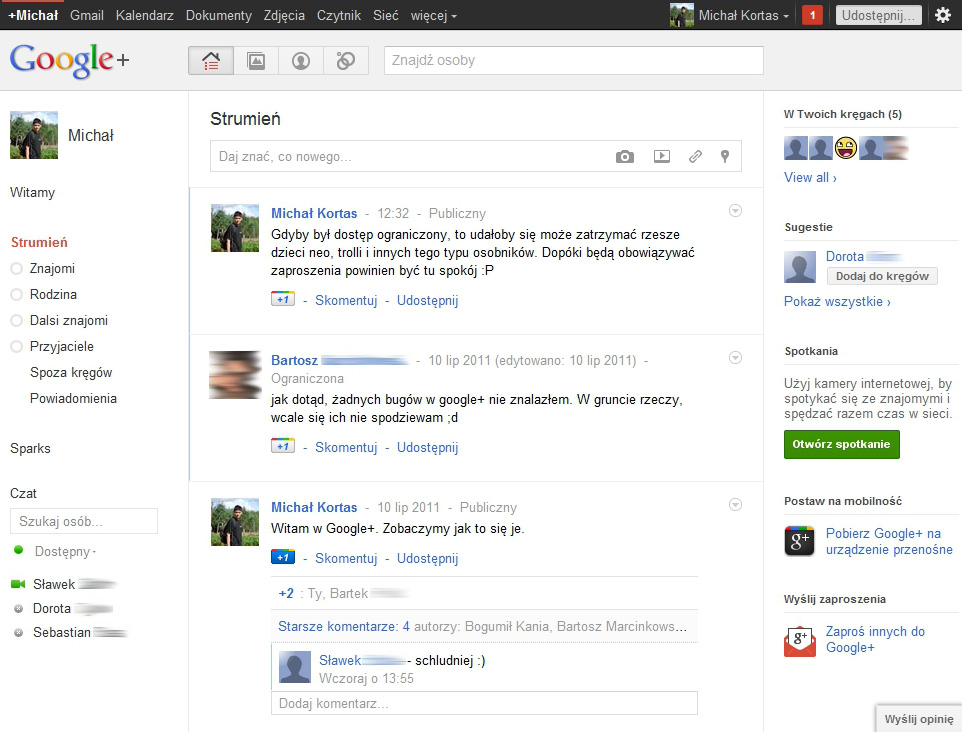Select the Znajomi circle radio button
This screenshot has height=732, width=962.
(16, 269)
